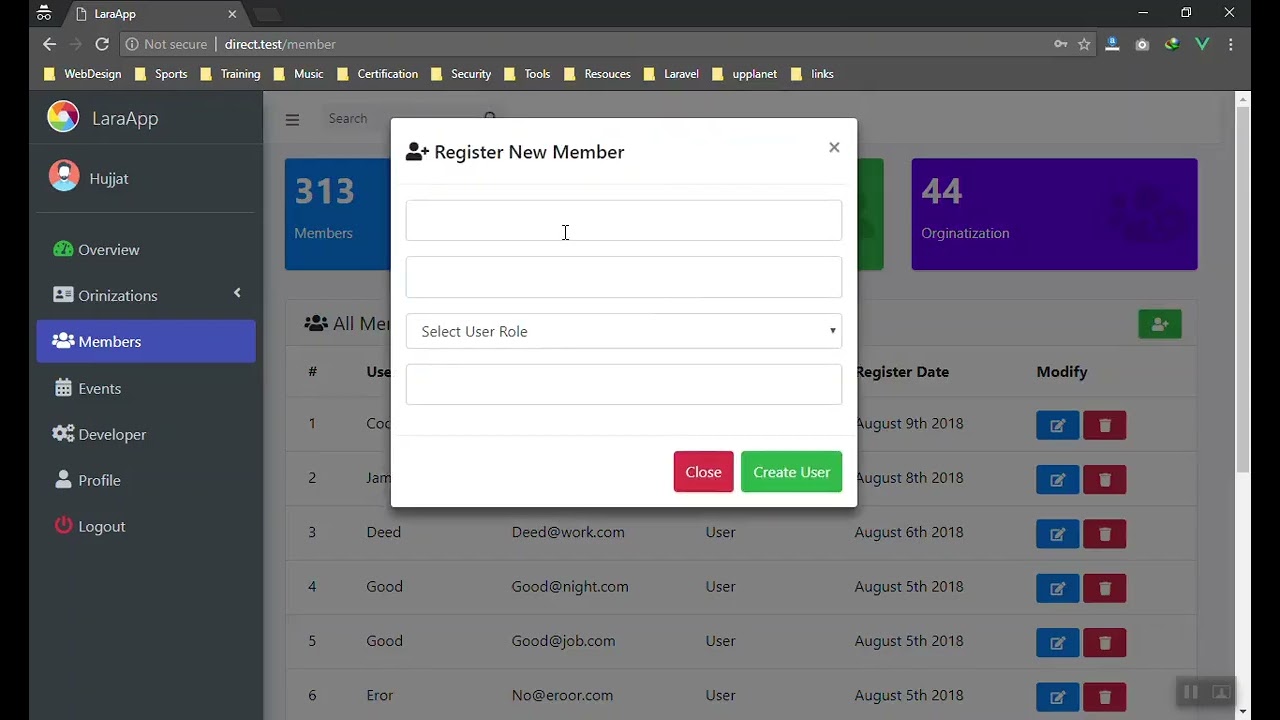This screenshot has width=1280, height=720.
Task: Edit the Eror member row
Action: [x=1057, y=696]
